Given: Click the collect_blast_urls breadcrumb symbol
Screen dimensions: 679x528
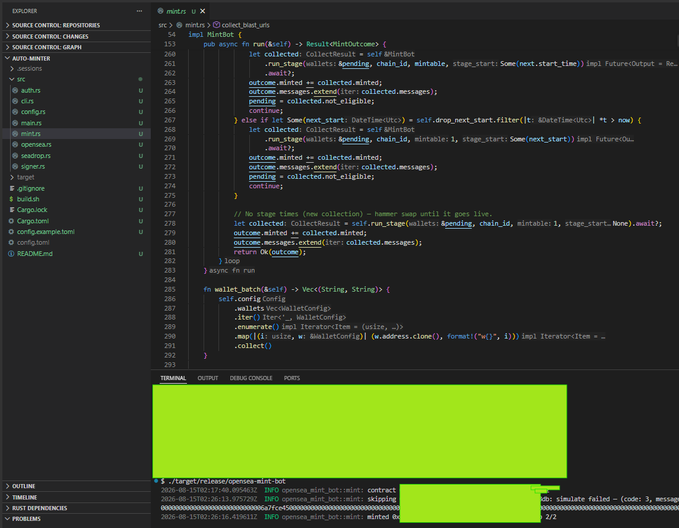Looking at the screenshot, I should (x=241, y=25).
